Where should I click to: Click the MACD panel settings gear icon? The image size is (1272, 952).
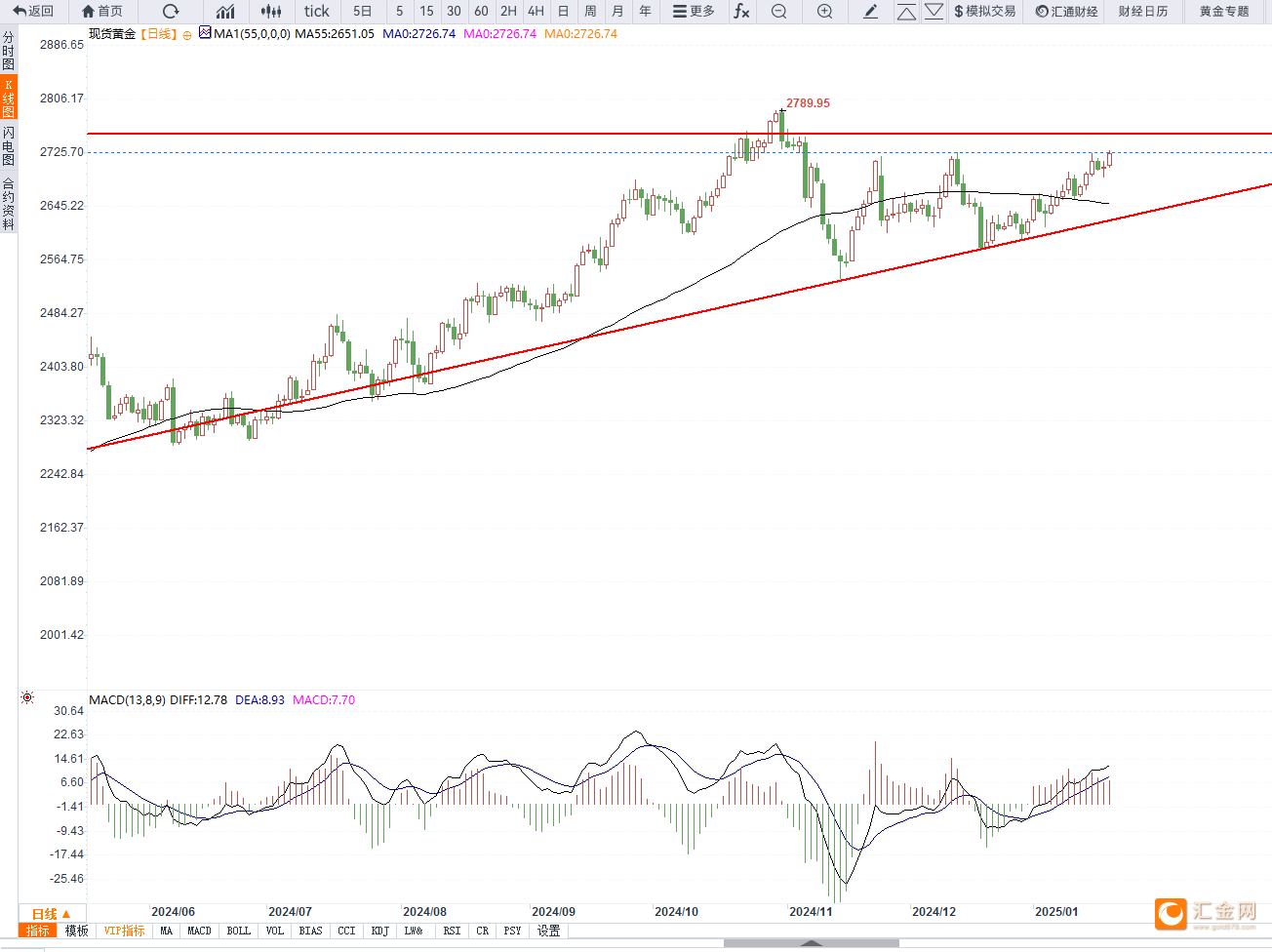click(27, 697)
